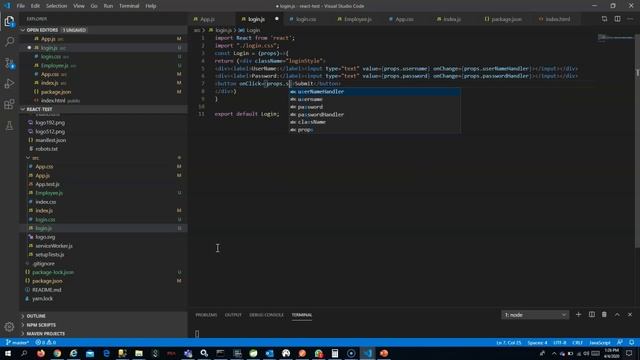Open Chrome from the taskbar
The height and width of the screenshot is (360, 640).
pos(57,353)
